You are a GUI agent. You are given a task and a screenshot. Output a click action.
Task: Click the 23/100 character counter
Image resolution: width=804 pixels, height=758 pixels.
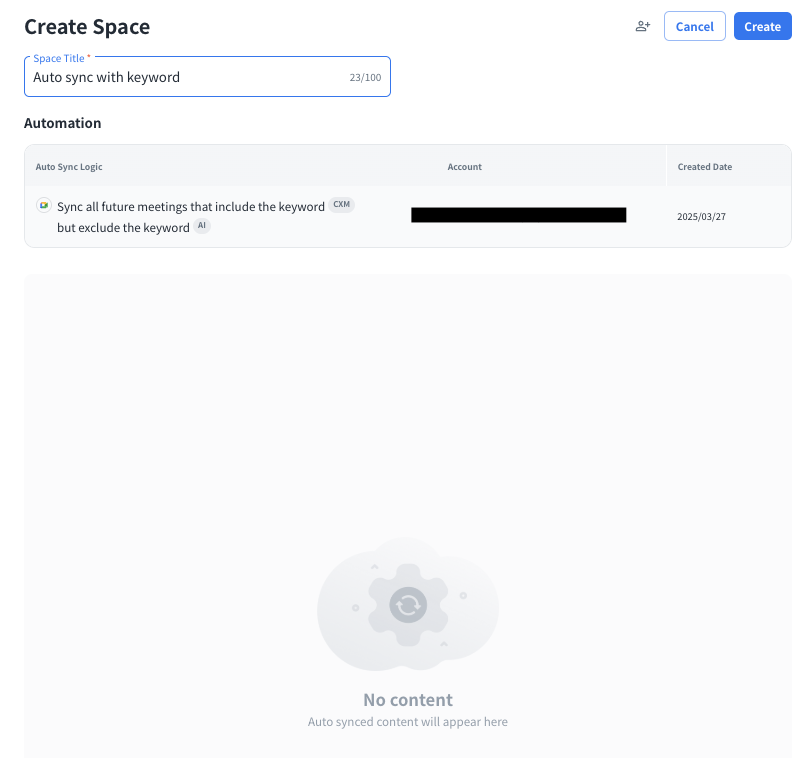pyautogui.click(x=365, y=77)
